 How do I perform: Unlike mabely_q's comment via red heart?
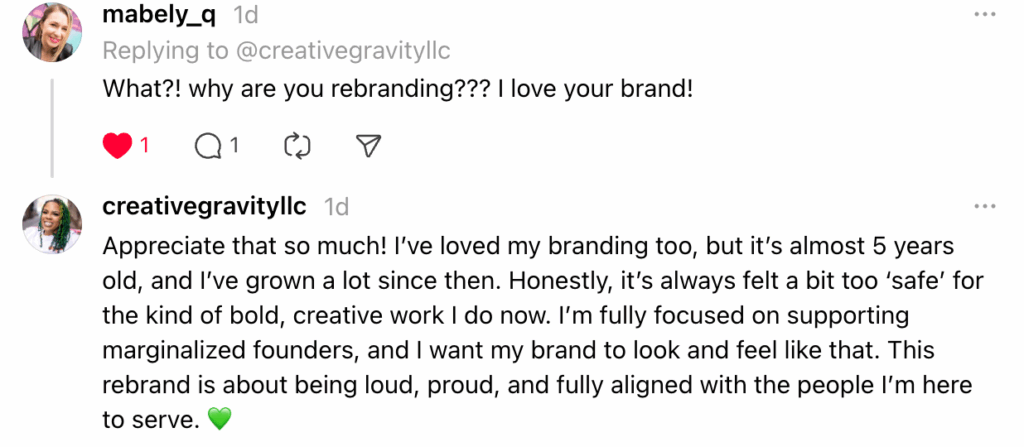[x=118, y=146]
